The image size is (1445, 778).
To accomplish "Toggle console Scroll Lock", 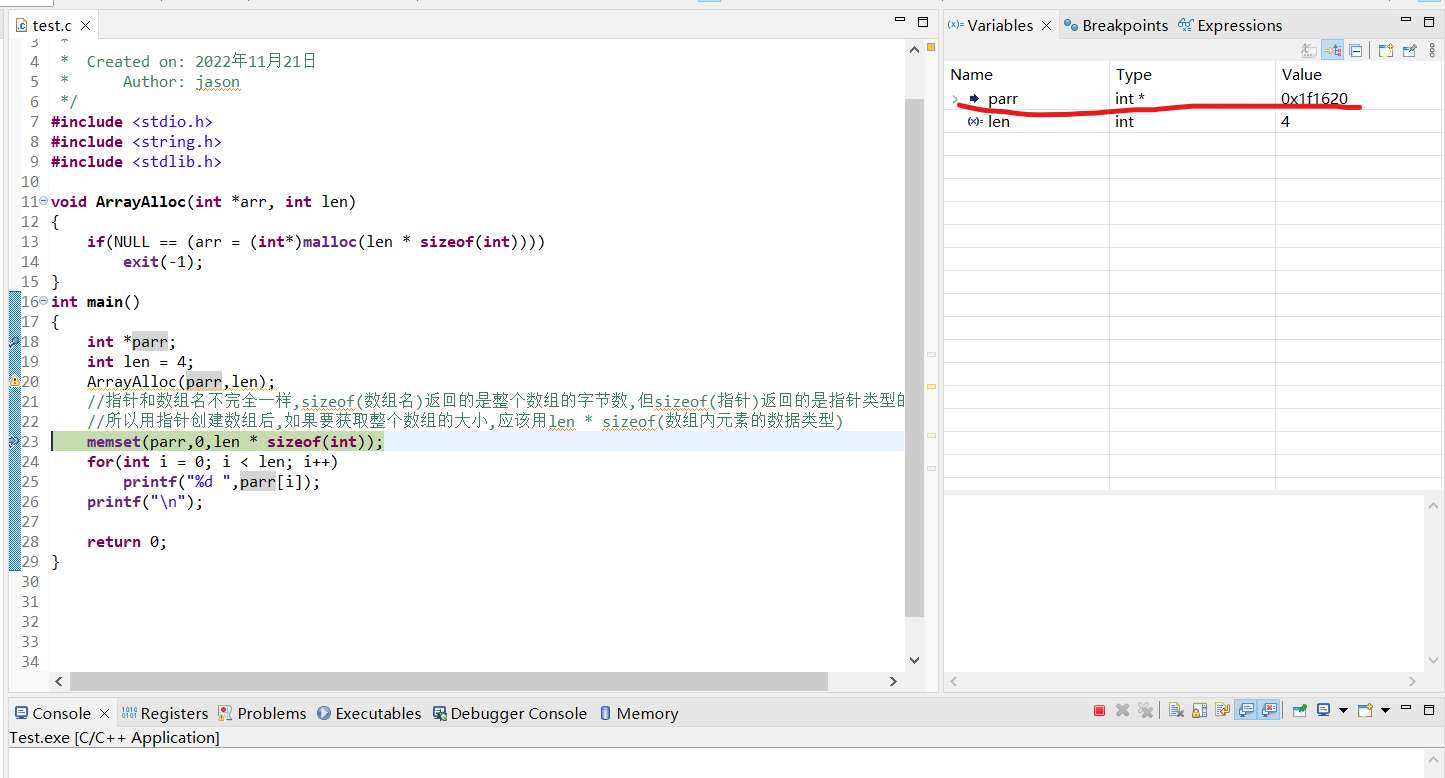I will tap(1199, 710).
